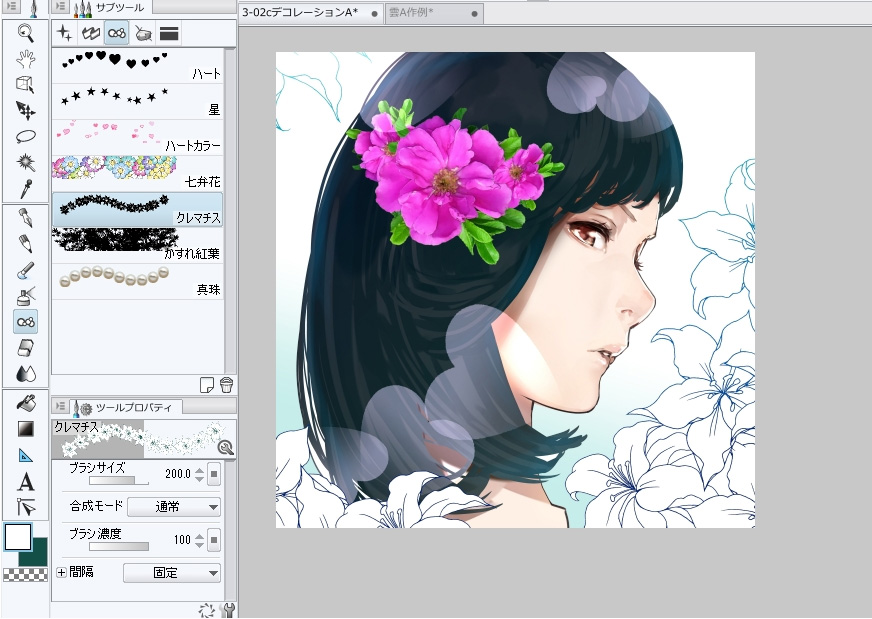Click the white main color swatch
The width and height of the screenshot is (872, 619).
[x=18, y=537]
